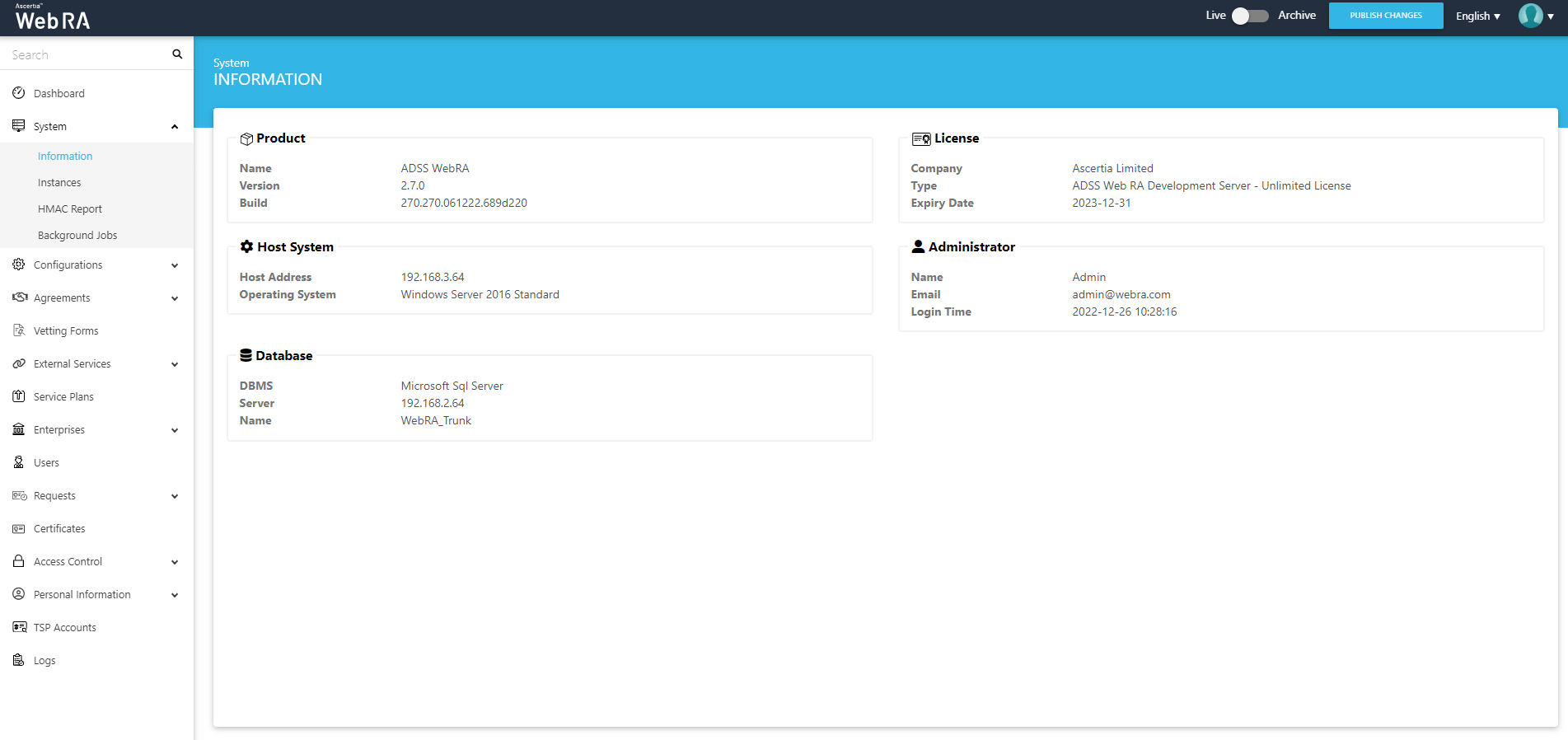Click the TSP Accounts icon
Image resolution: width=1568 pixels, height=740 pixels.
tap(19, 627)
